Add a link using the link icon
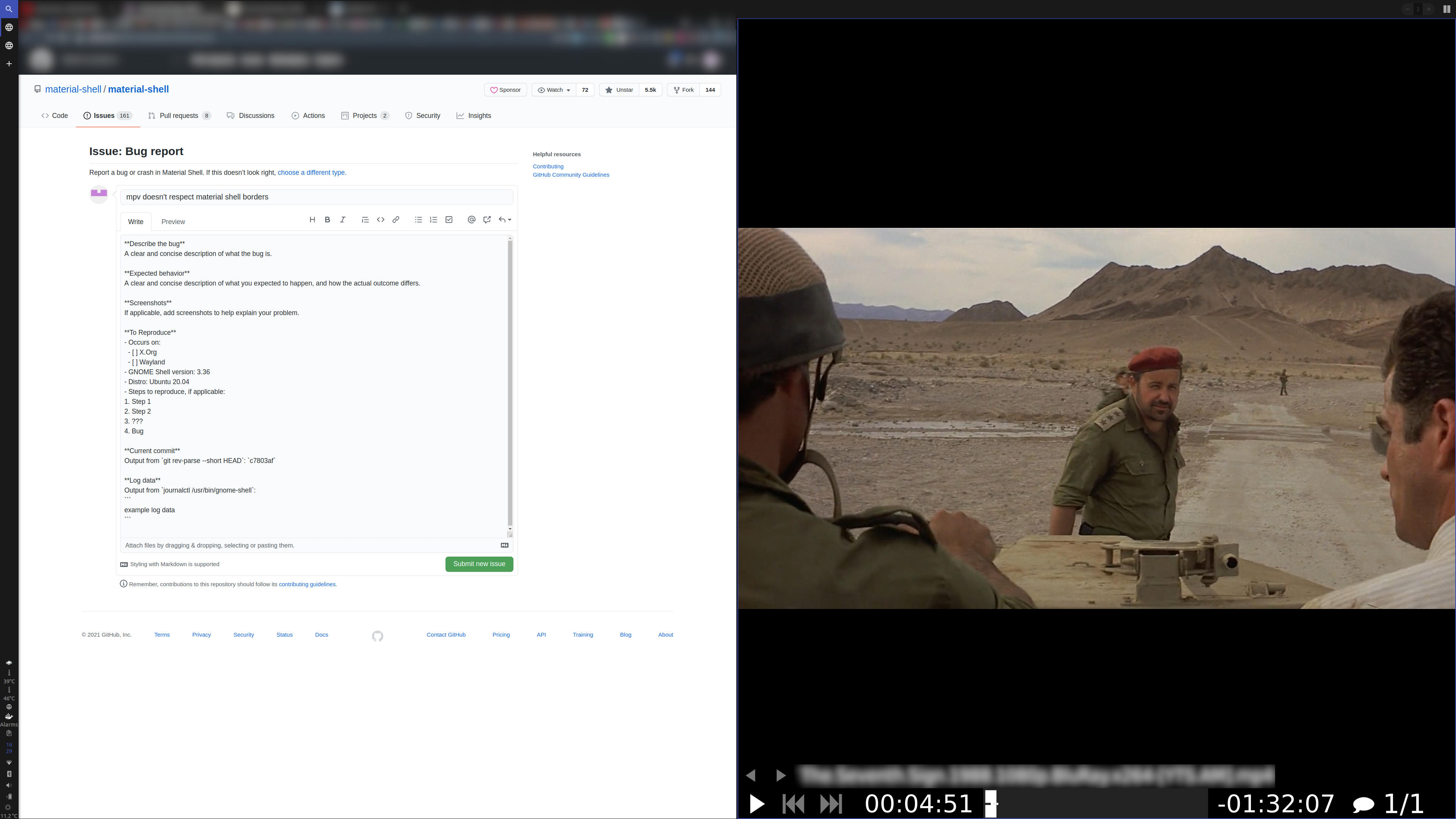The image size is (1456, 819). pyautogui.click(x=395, y=220)
